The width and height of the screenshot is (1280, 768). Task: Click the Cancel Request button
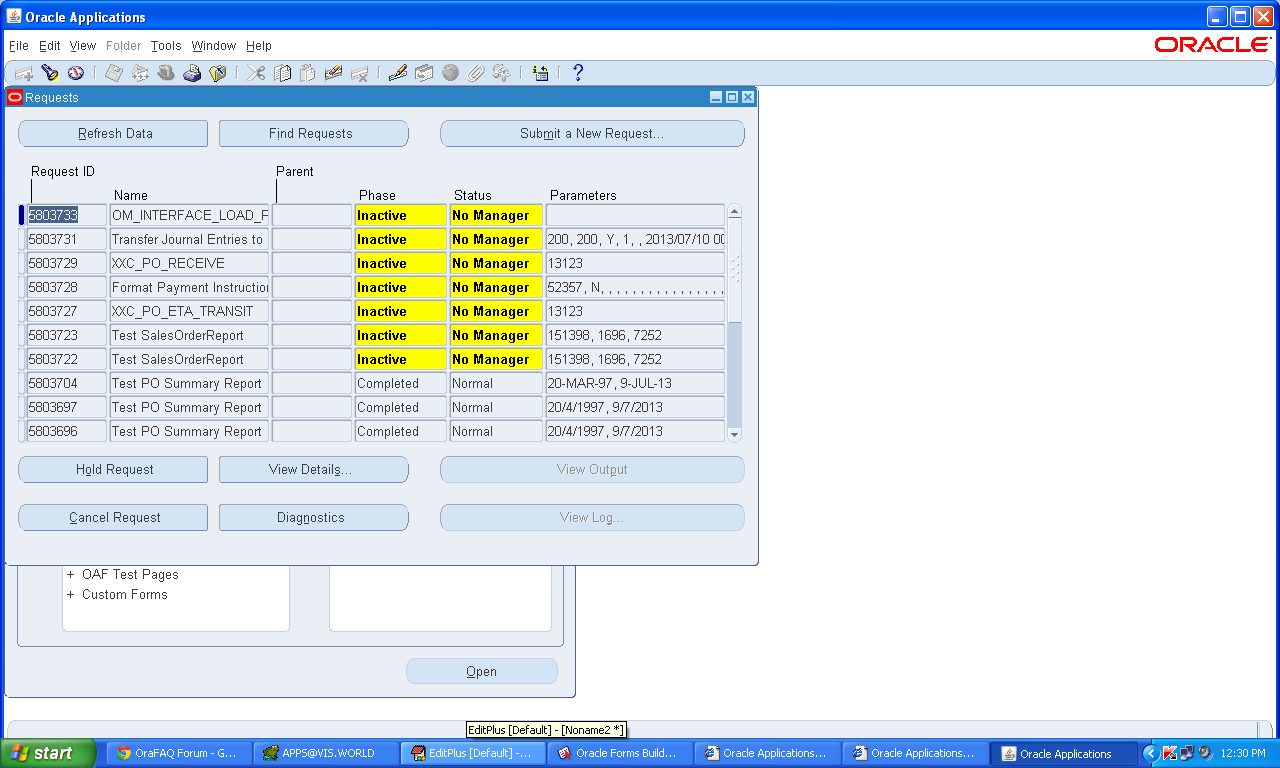tap(113, 518)
